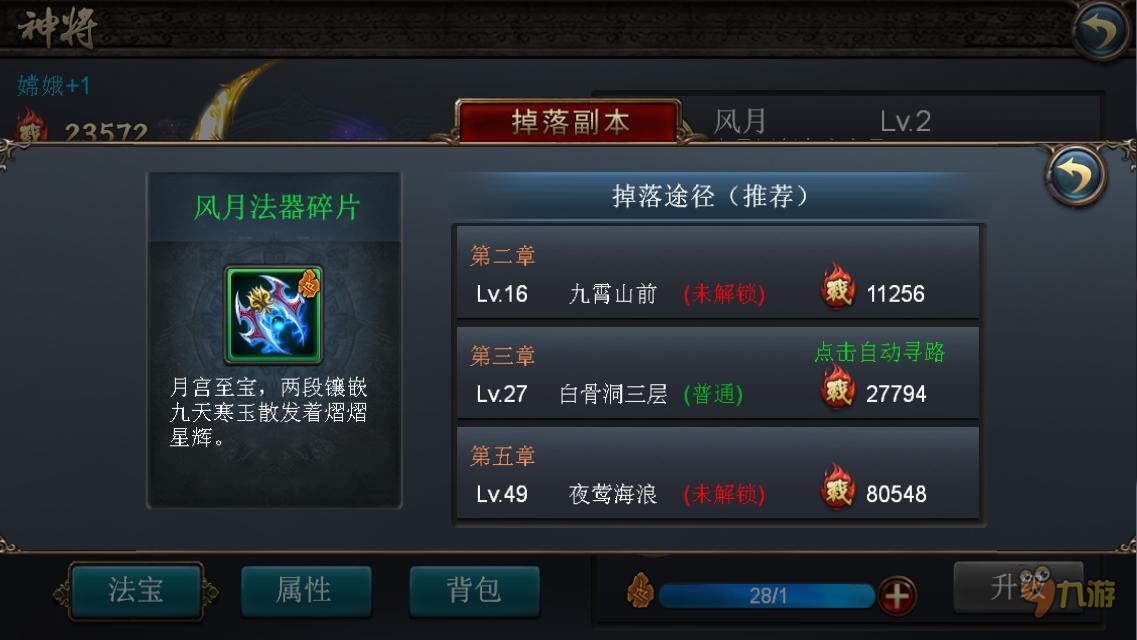The image size is (1137, 640).
Task: Click the red plus icon beside 28/1
Action: click(x=897, y=596)
